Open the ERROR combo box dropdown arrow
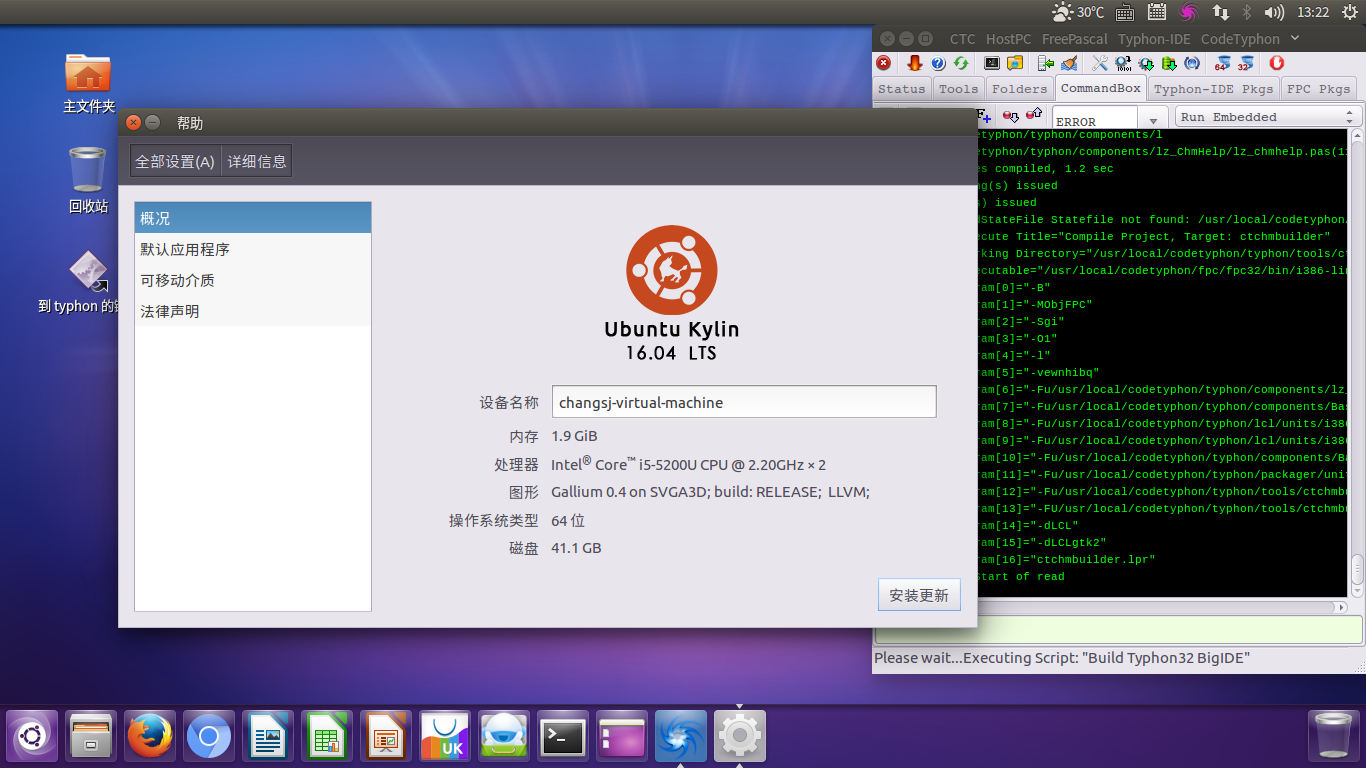Image resolution: width=1366 pixels, height=768 pixels. click(1153, 120)
